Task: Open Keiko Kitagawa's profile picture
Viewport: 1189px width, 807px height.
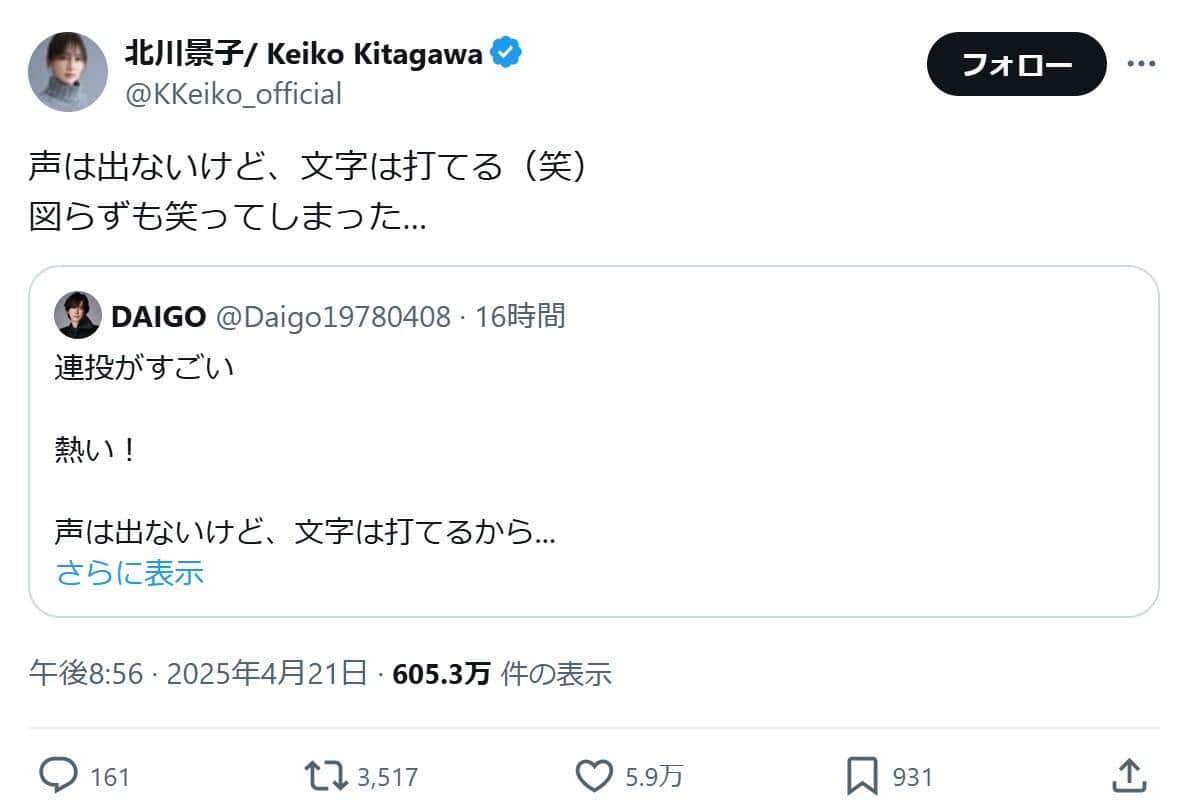Action: (x=68, y=72)
